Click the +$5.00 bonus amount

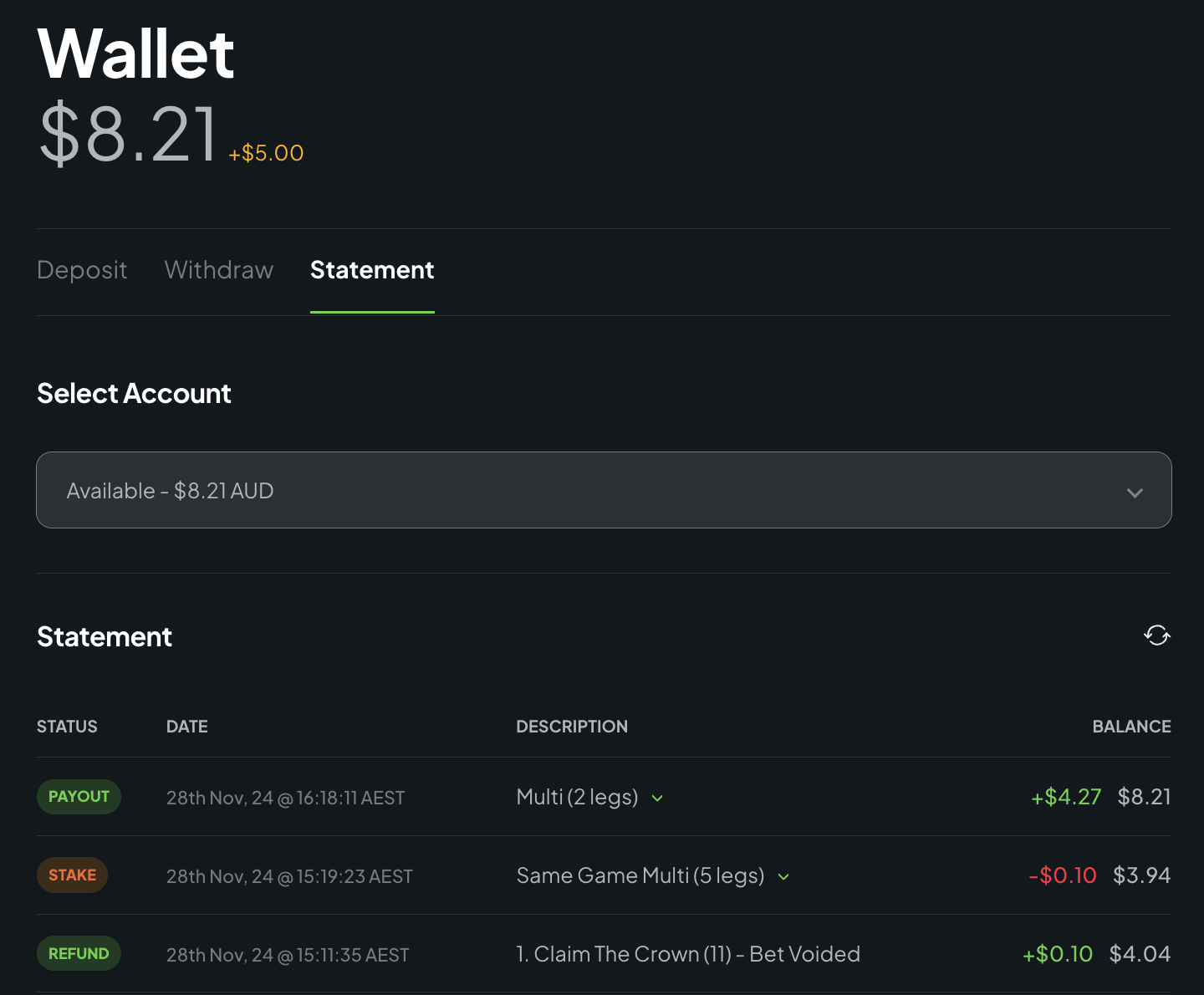coord(266,153)
